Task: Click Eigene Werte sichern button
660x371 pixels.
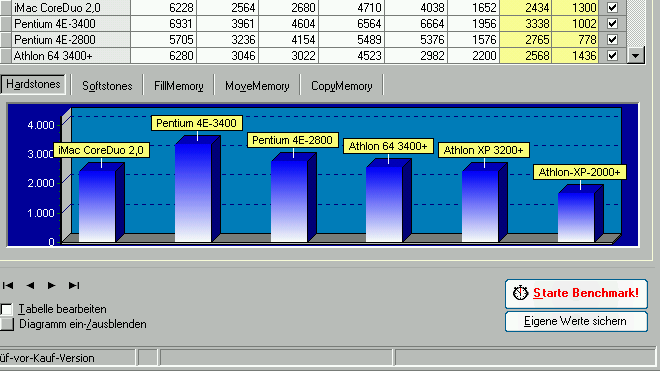Action: click(x=576, y=321)
